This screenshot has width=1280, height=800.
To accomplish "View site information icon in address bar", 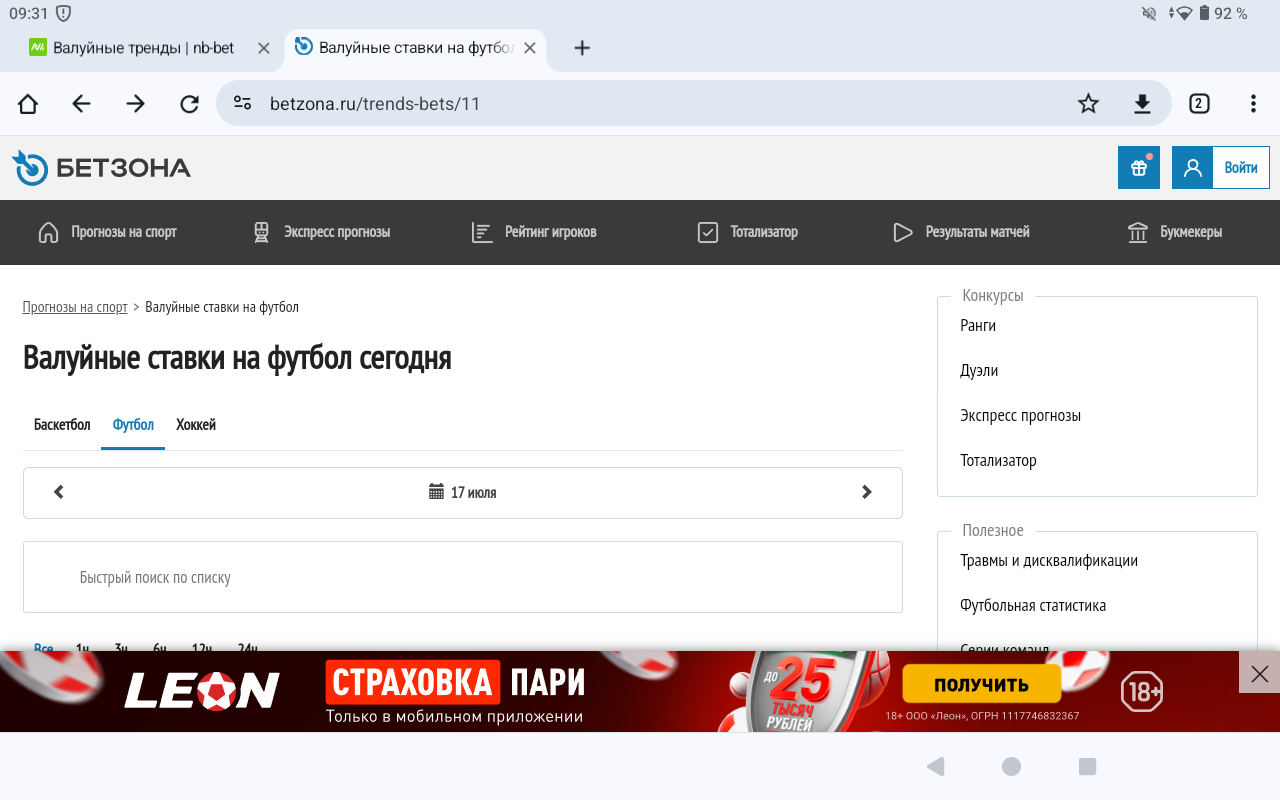I will point(242,103).
